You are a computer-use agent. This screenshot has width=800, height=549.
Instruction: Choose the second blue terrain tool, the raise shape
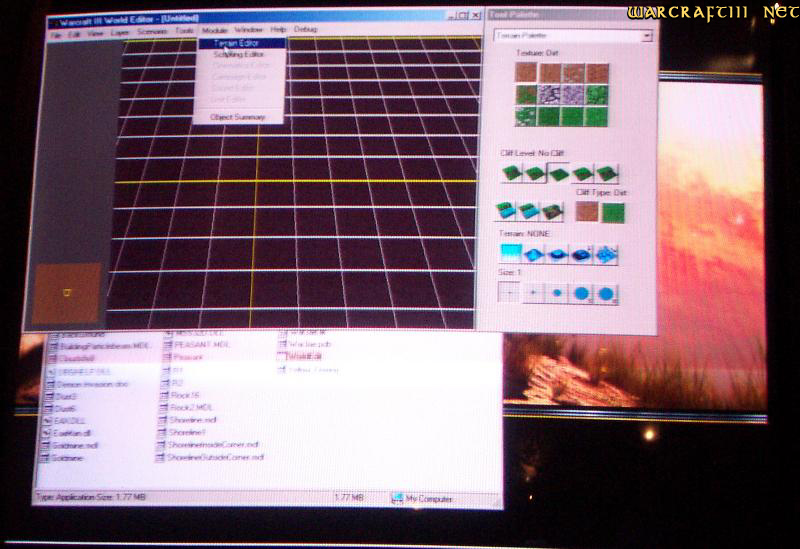tap(534, 254)
